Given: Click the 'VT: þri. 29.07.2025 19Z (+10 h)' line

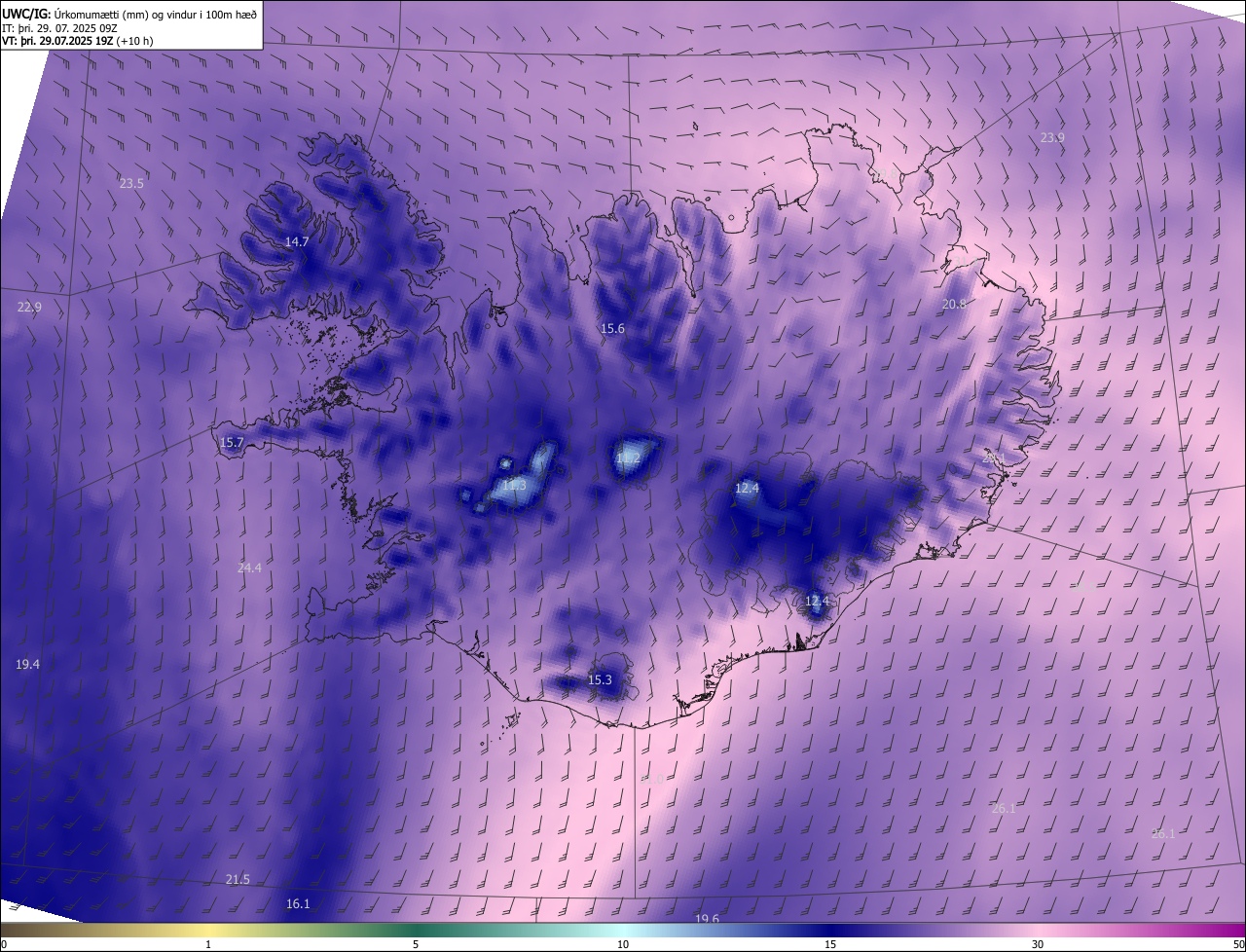Looking at the screenshot, I should [x=78, y=41].
